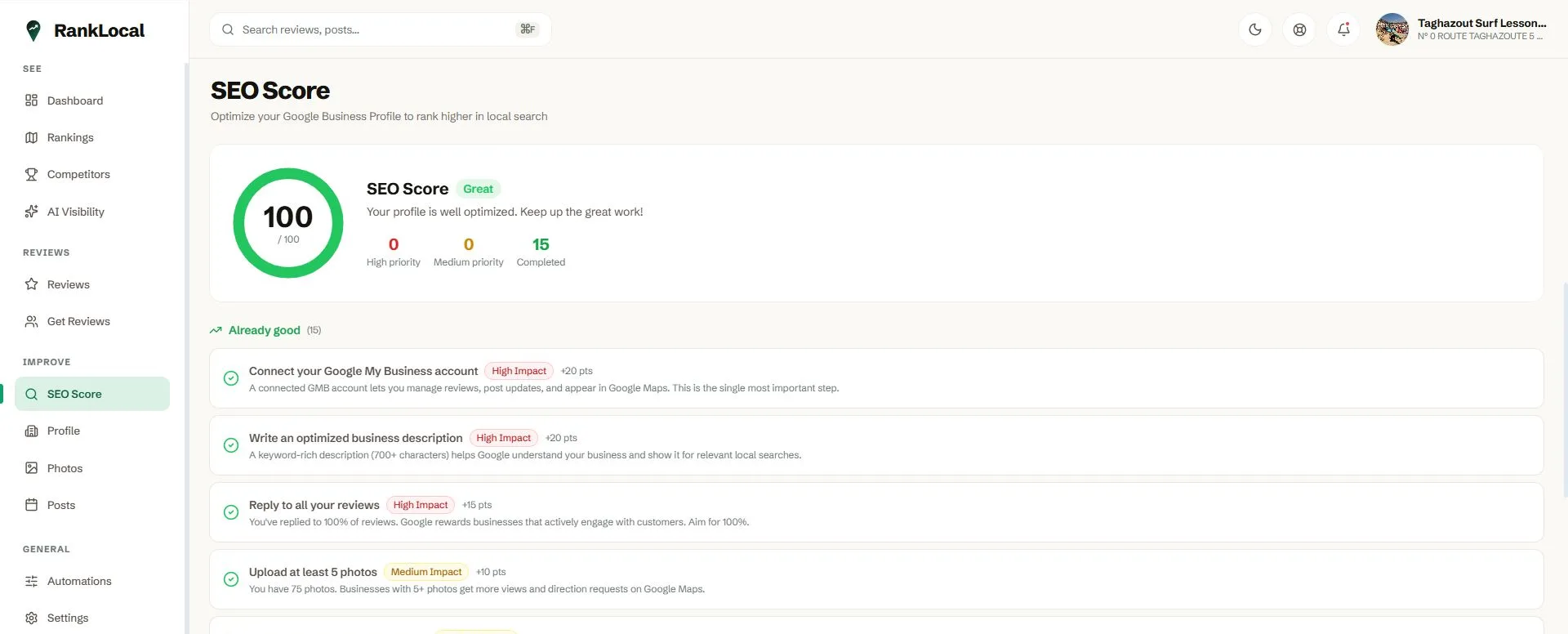Click the checkmark icon for Reply to all reviews
The height and width of the screenshot is (634, 1568).
point(231,512)
